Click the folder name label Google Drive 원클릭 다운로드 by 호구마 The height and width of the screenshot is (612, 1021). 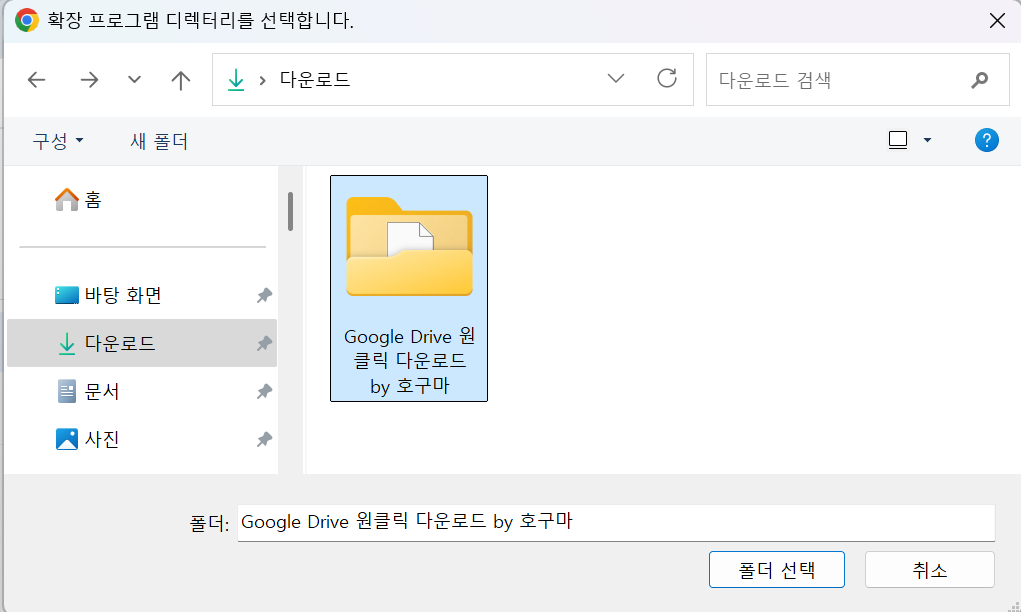click(x=410, y=361)
